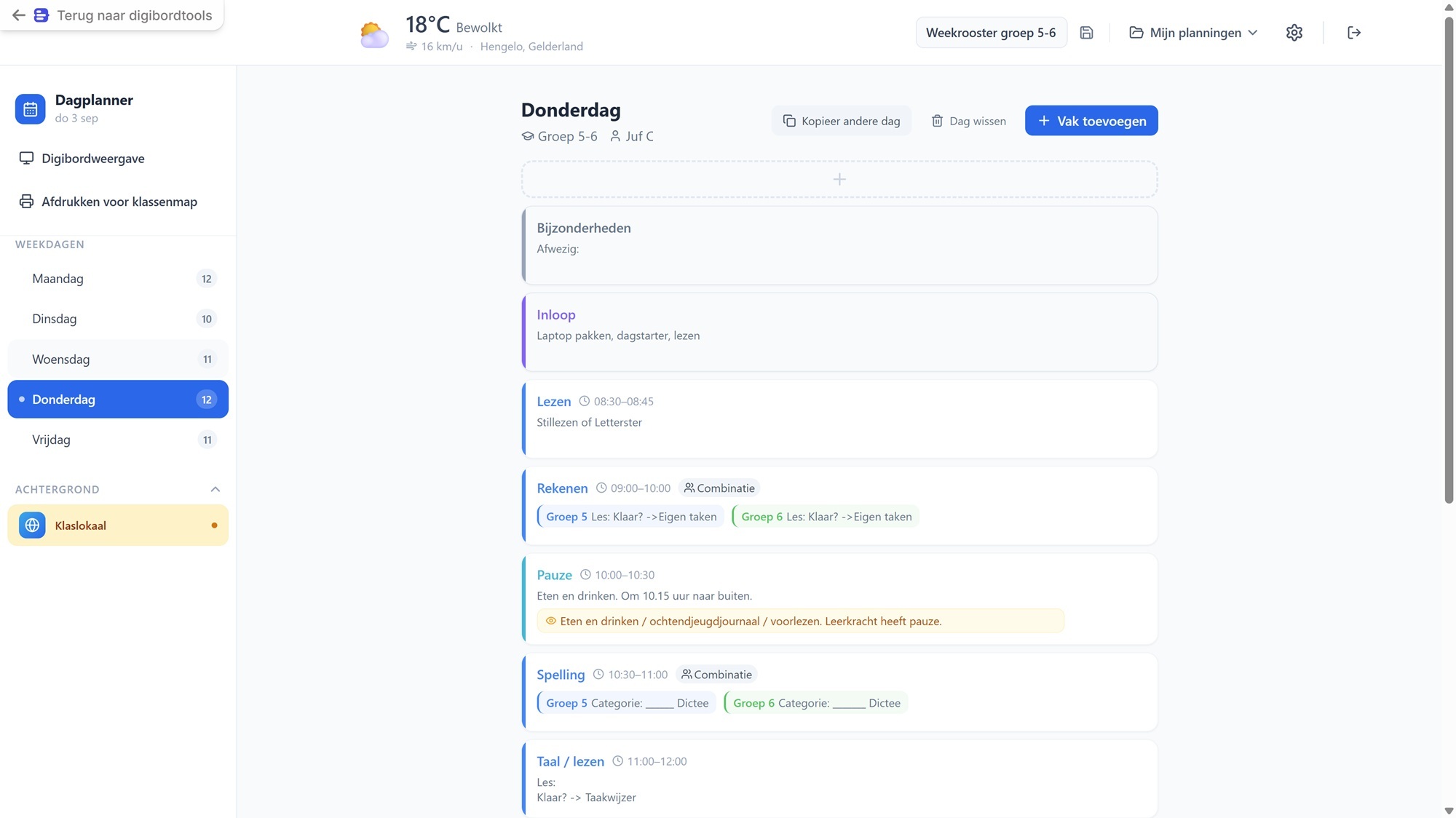
Task: Click the page vertical scrollbar
Action: click(x=1449, y=260)
